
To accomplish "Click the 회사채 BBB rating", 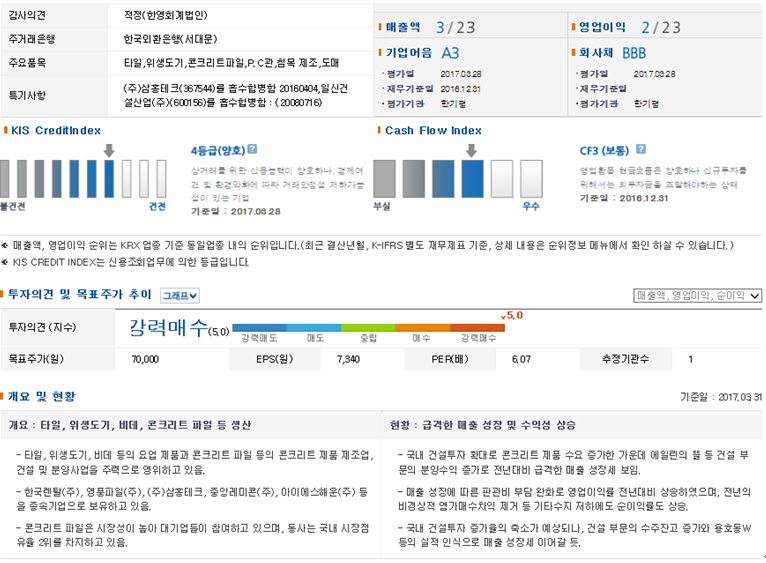I will pos(612,53).
